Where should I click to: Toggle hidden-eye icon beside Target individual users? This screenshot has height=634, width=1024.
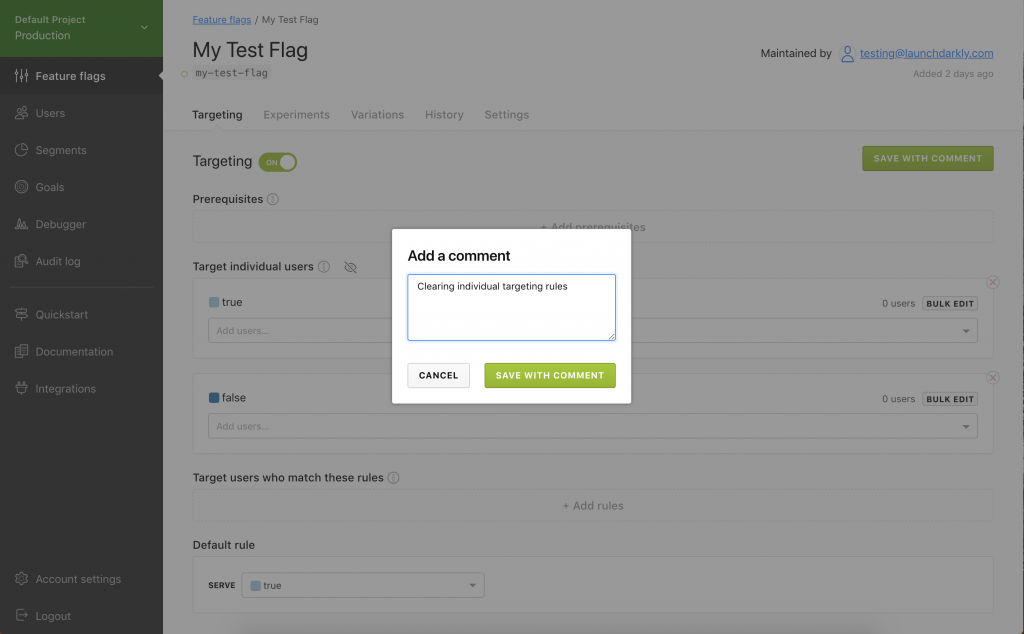[350, 267]
